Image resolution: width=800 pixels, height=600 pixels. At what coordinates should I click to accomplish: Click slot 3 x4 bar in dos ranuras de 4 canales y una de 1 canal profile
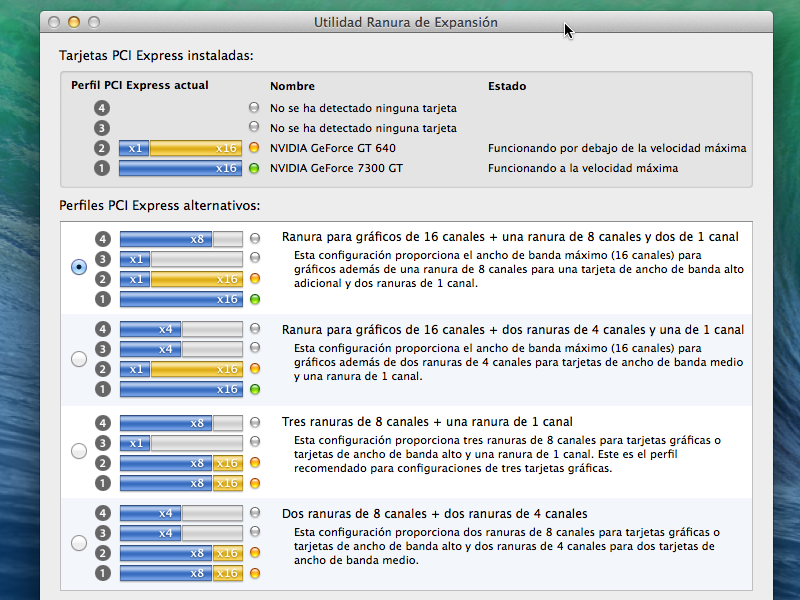(x=181, y=349)
